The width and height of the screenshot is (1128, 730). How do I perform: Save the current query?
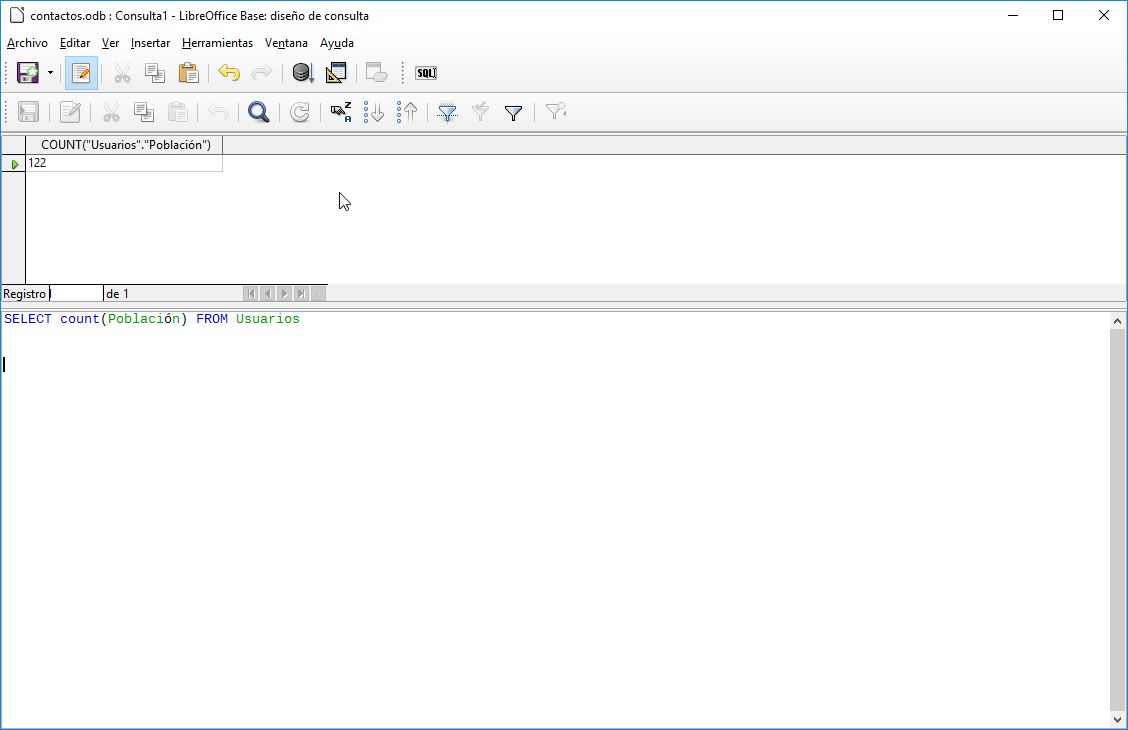[x=28, y=72]
